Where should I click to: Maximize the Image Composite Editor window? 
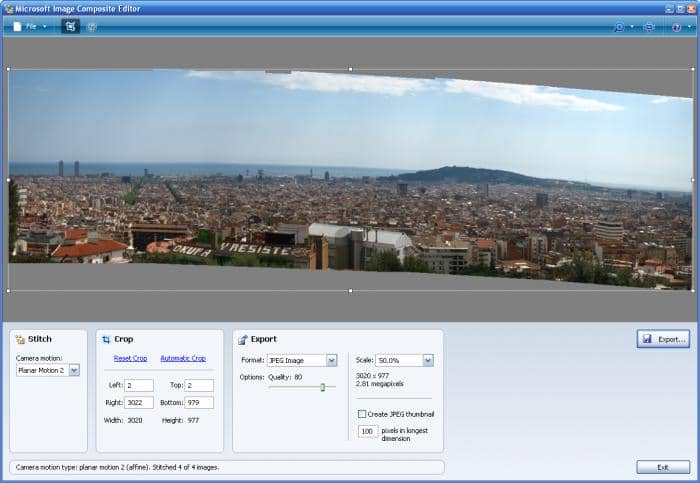[x=680, y=8]
